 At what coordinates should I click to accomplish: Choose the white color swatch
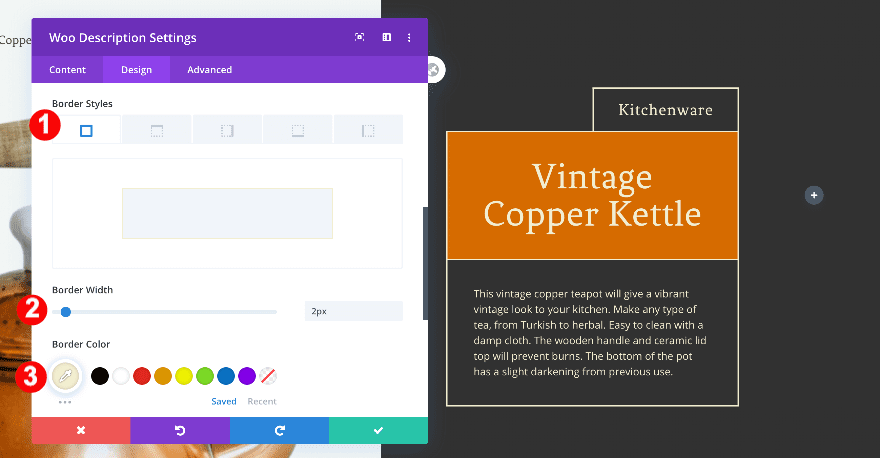121,376
